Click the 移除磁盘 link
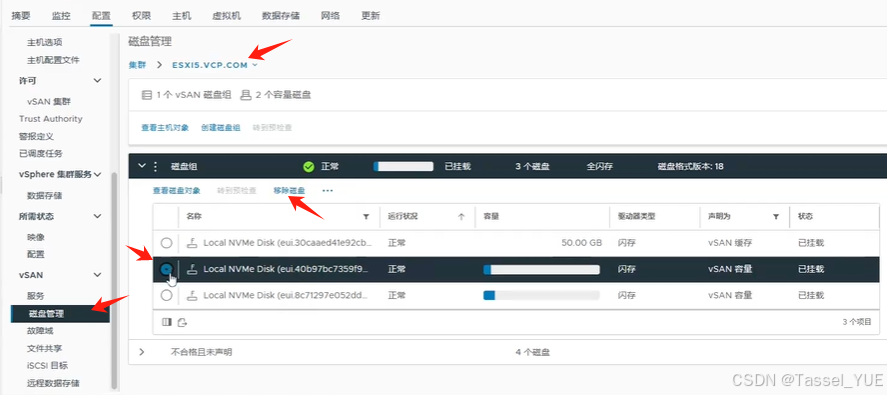 pos(289,191)
